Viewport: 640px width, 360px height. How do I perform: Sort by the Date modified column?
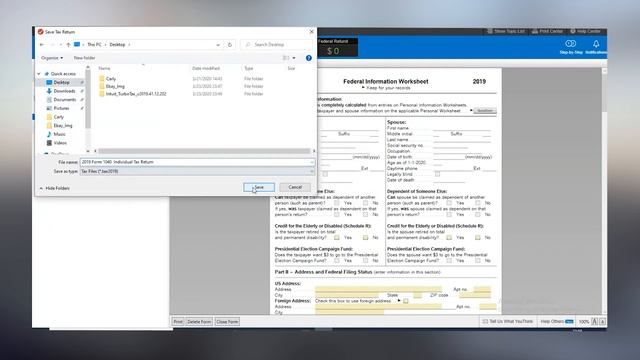click(x=206, y=68)
